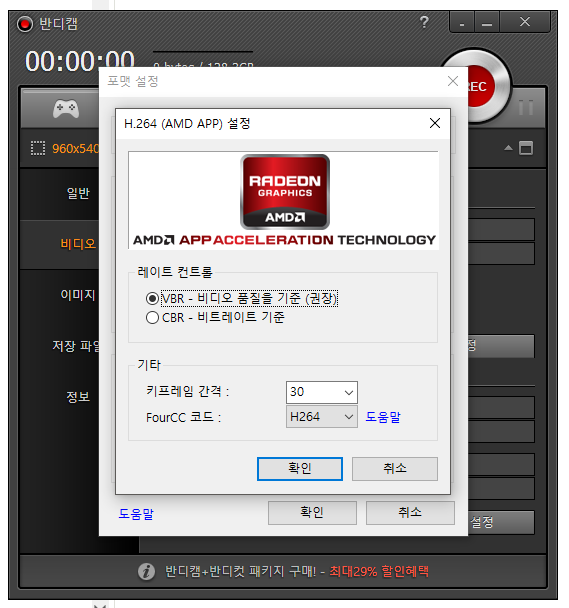Click the info icon in the bottom banner
The width and height of the screenshot is (569, 608).
(x=146, y=571)
